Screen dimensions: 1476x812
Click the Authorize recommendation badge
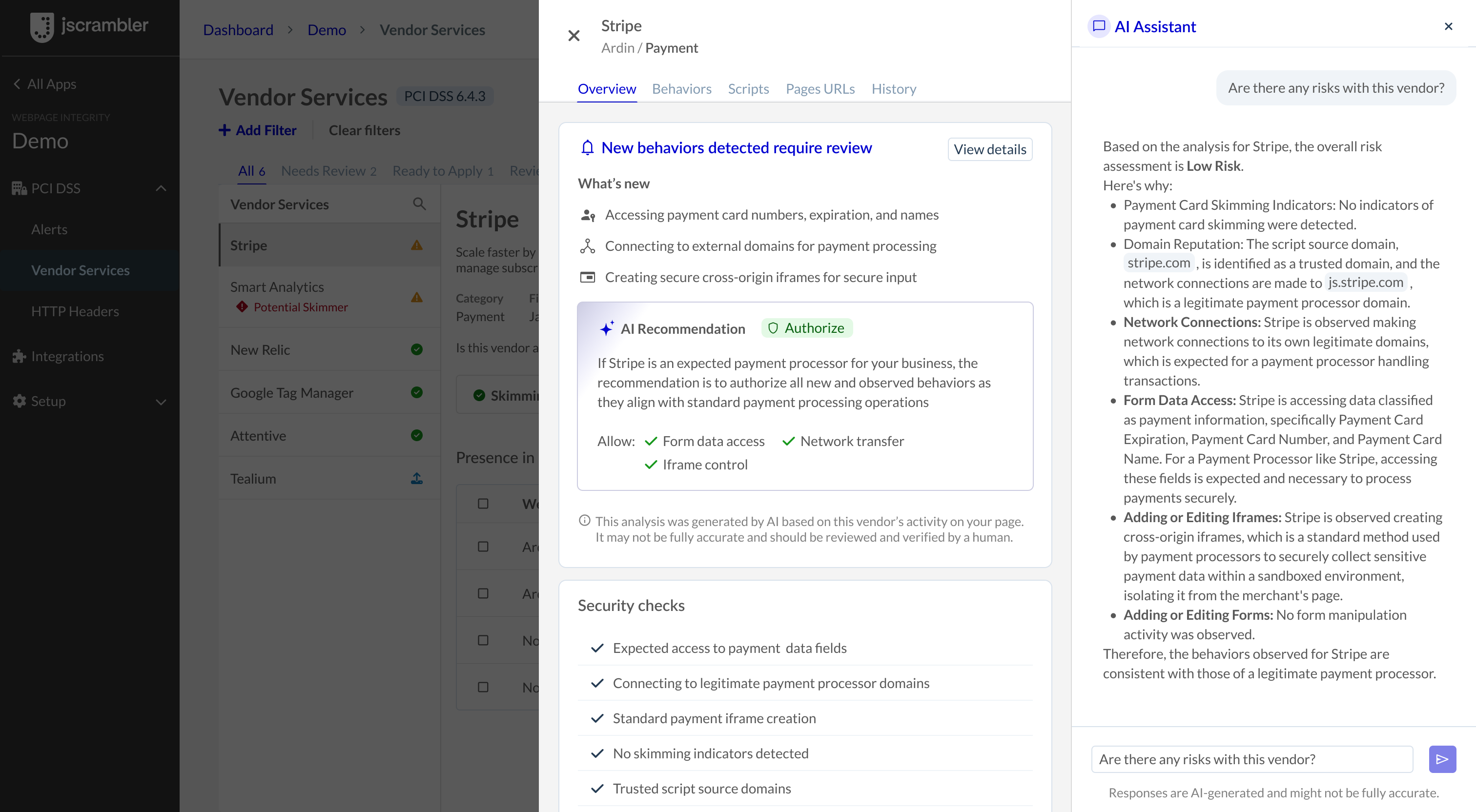807,328
